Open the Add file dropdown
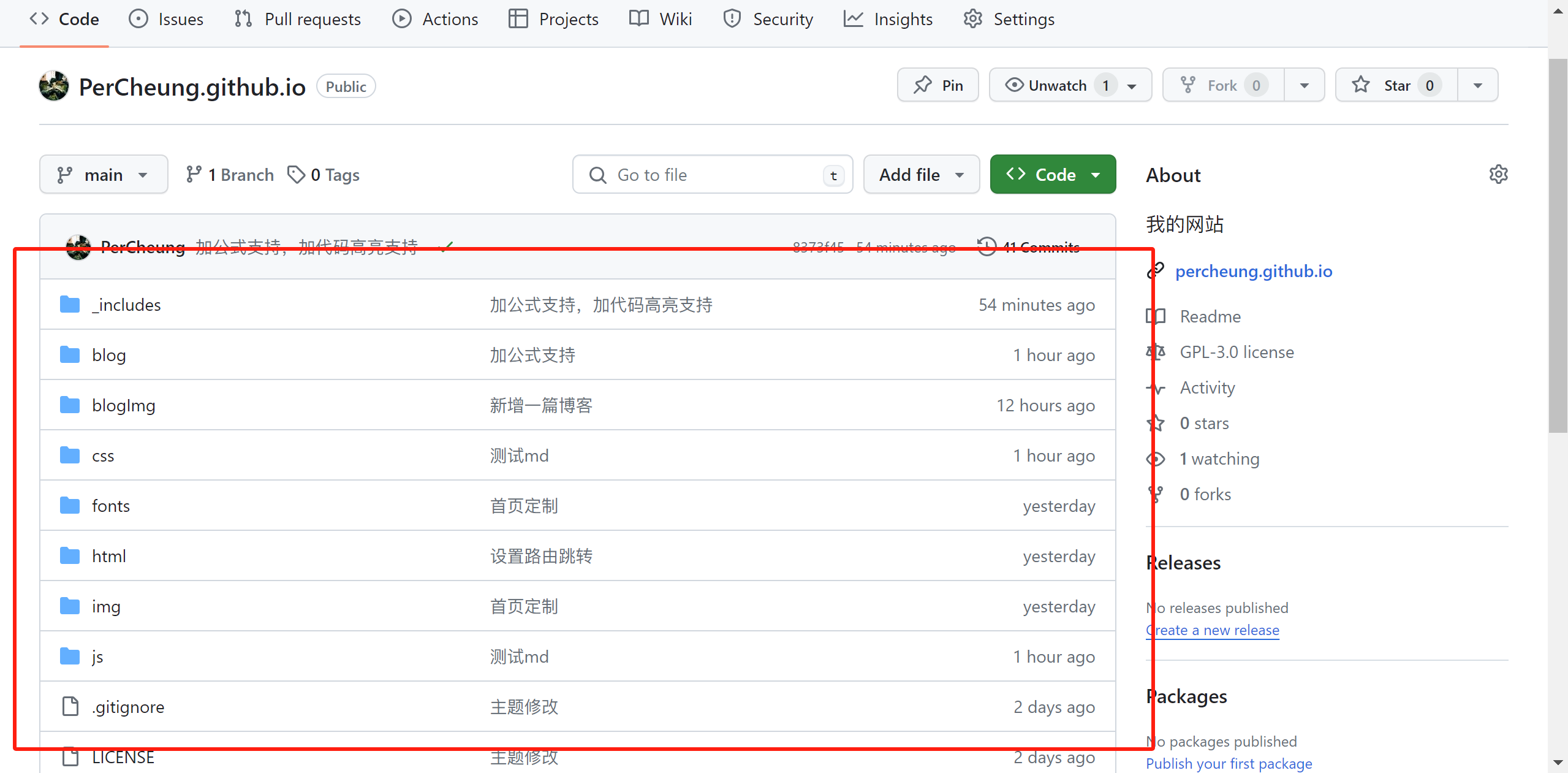The width and height of the screenshot is (1568, 773). click(x=922, y=175)
